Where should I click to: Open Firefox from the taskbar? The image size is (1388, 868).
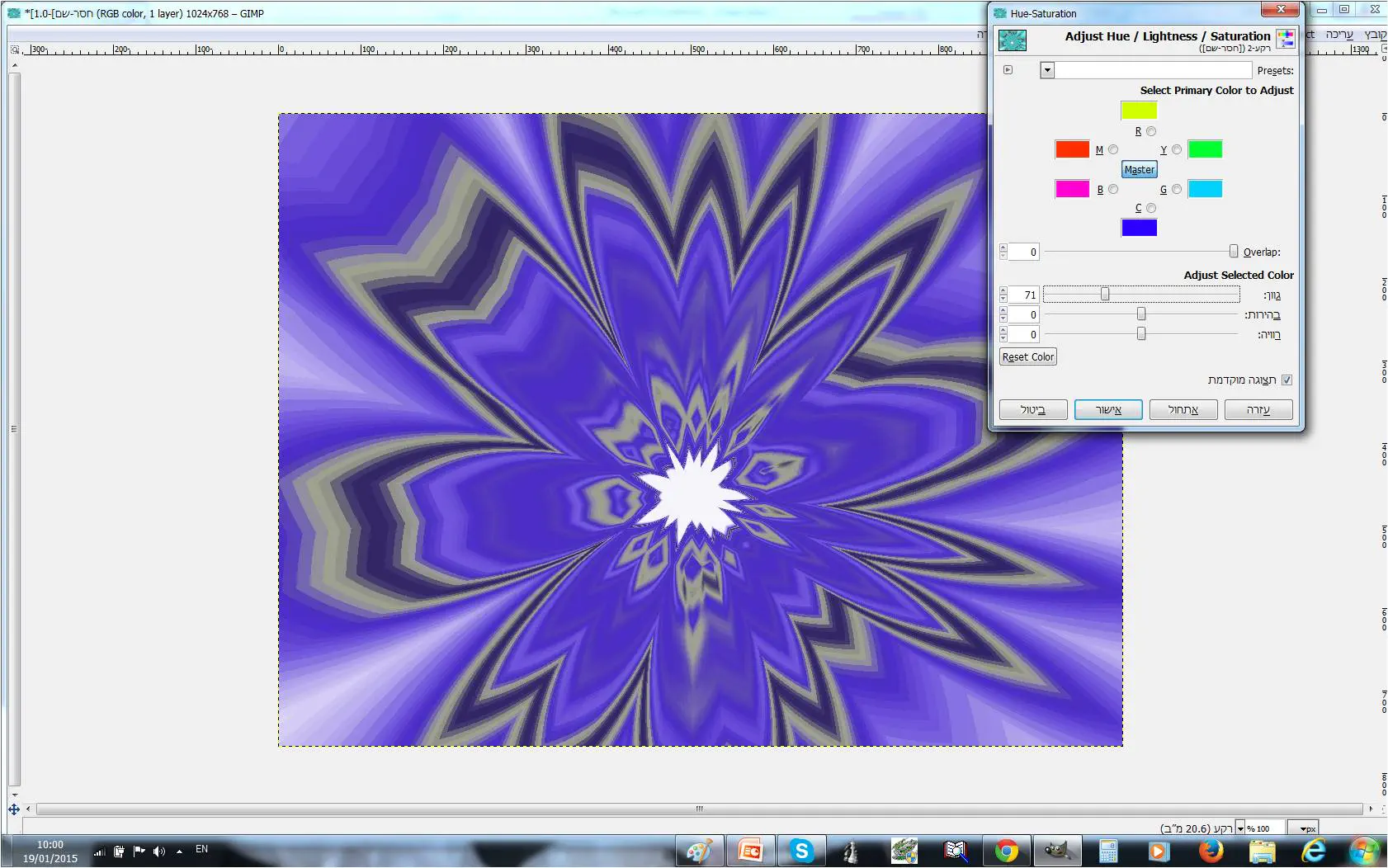pos(1211,851)
